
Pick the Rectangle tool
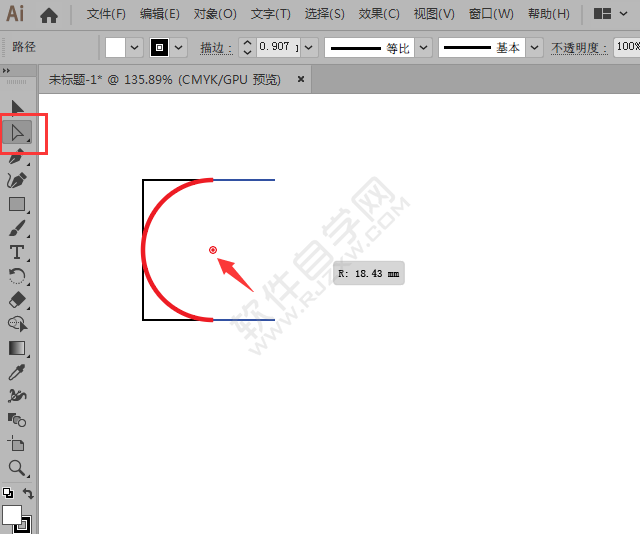click(17, 204)
